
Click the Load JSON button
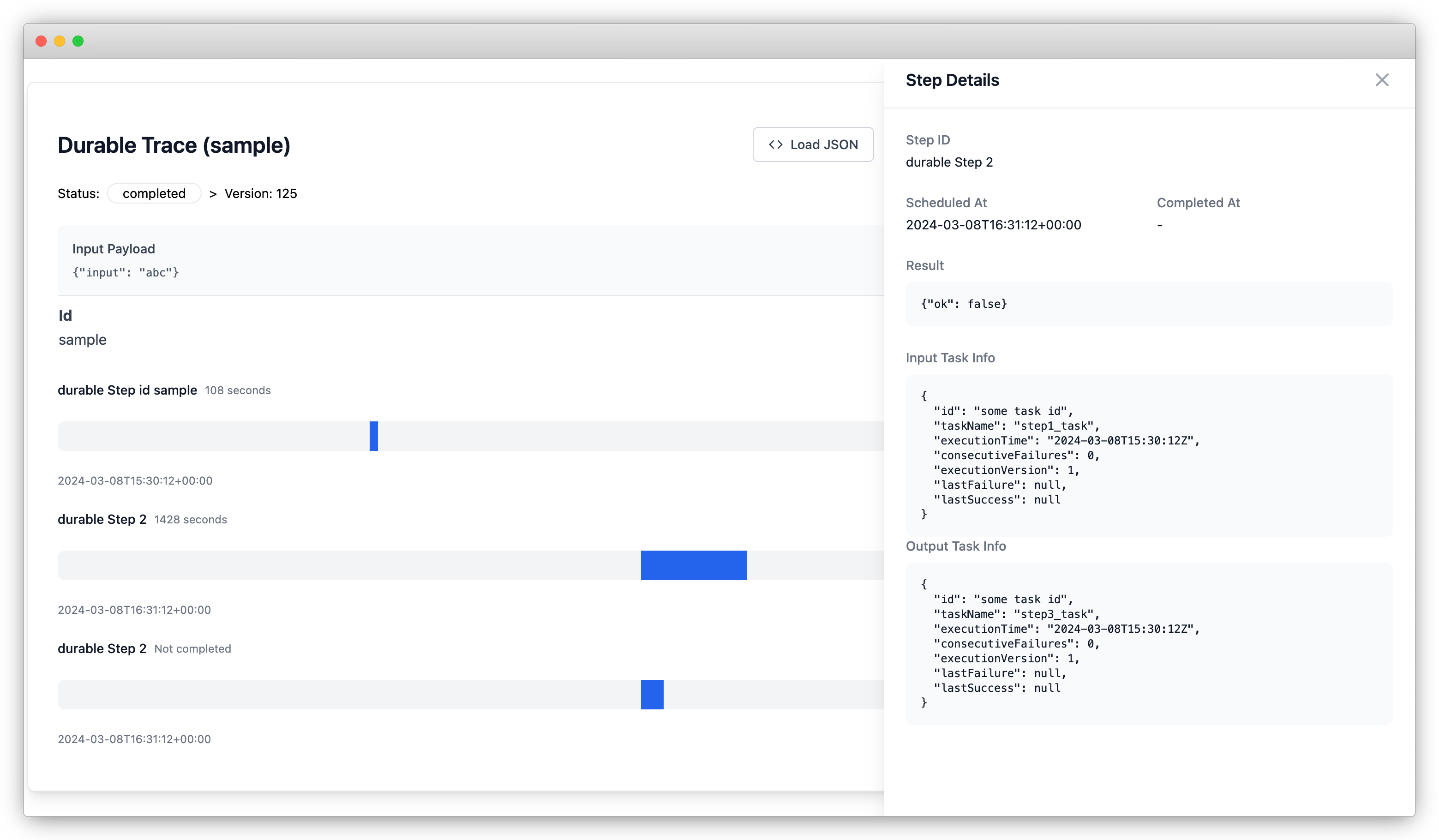pos(813,144)
